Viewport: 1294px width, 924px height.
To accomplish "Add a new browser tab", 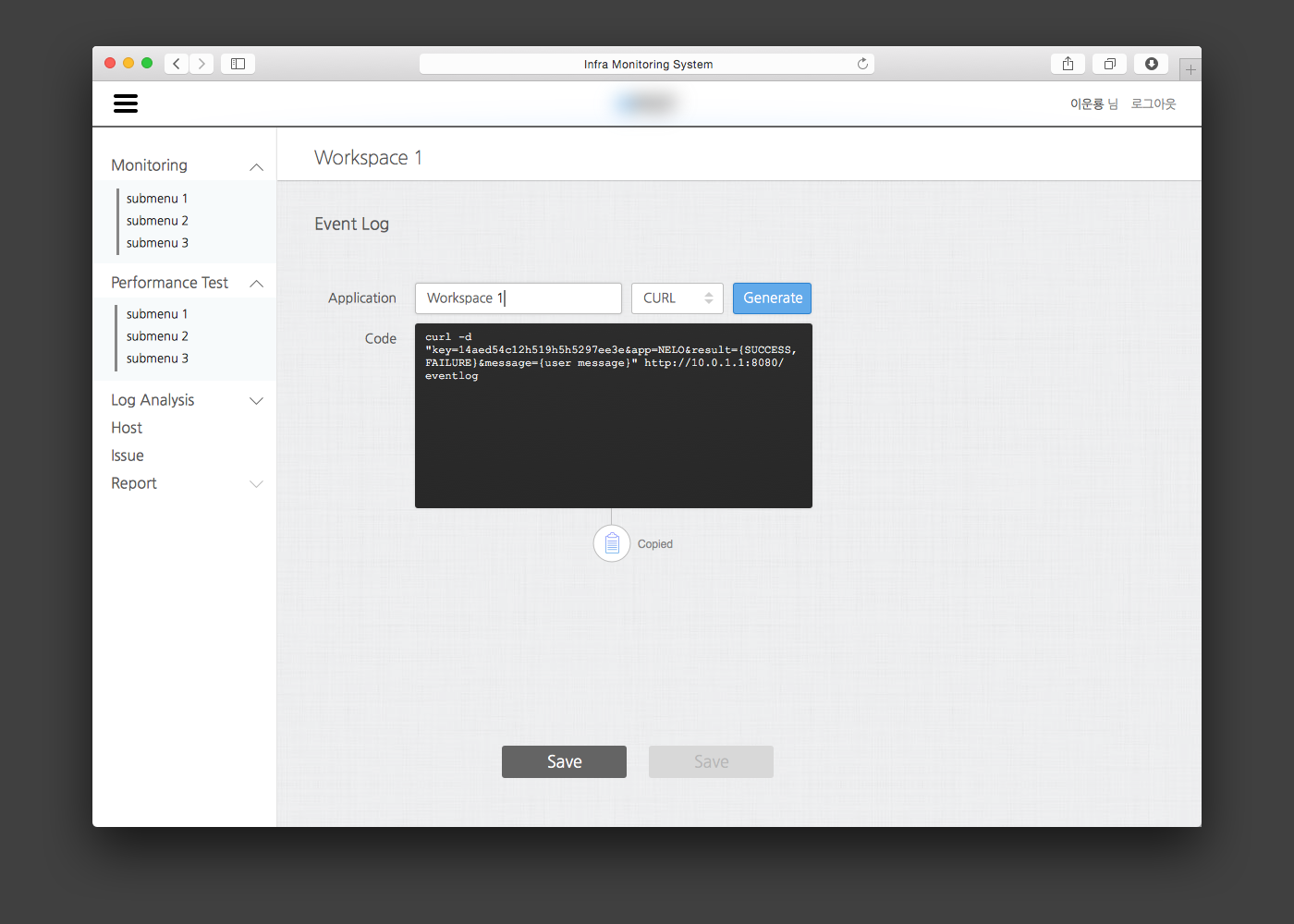I will tap(1190, 69).
